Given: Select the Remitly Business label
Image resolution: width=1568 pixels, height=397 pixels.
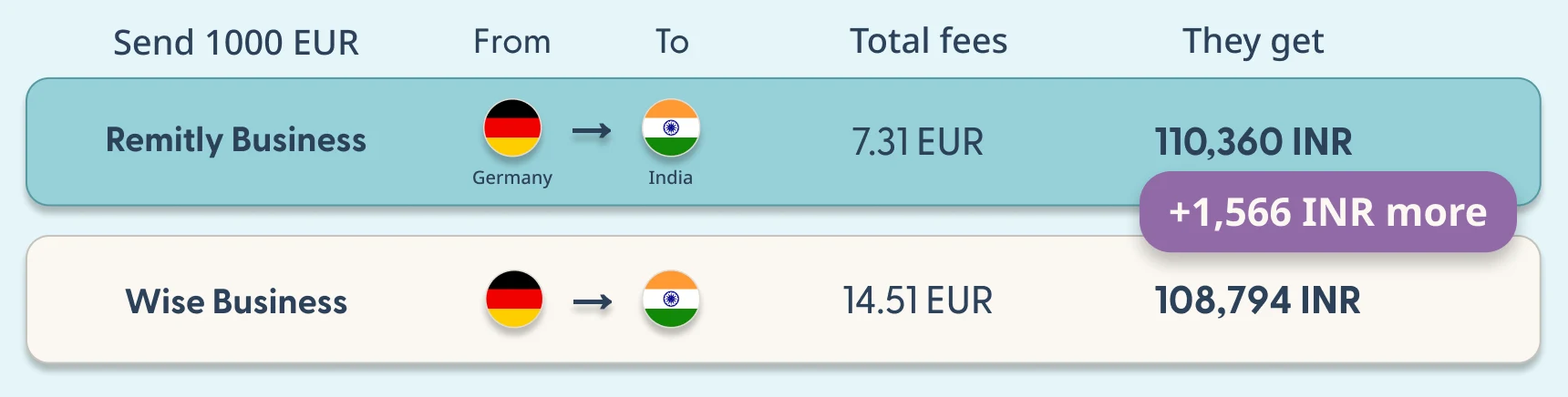Looking at the screenshot, I should click(236, 140).
